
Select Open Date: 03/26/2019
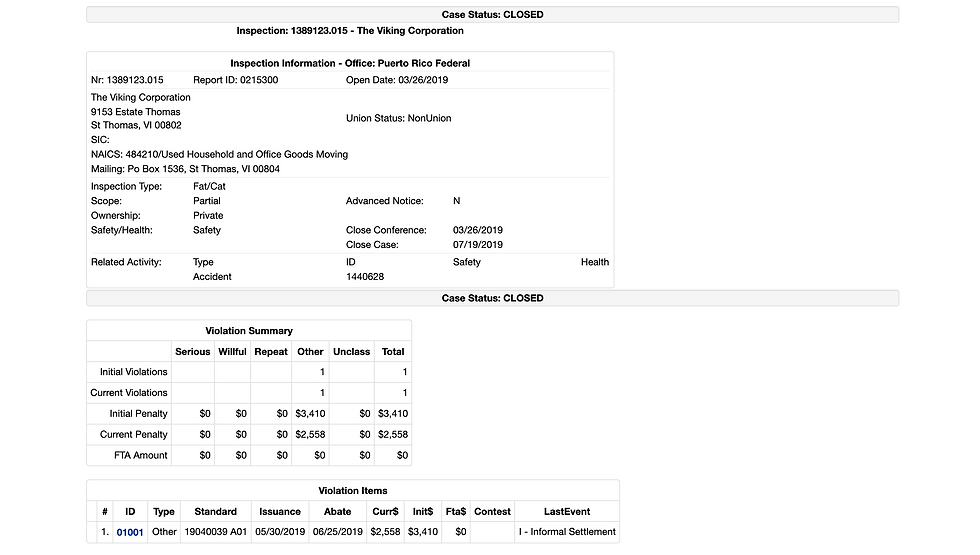pyautogui.click(x=397, y=80)
